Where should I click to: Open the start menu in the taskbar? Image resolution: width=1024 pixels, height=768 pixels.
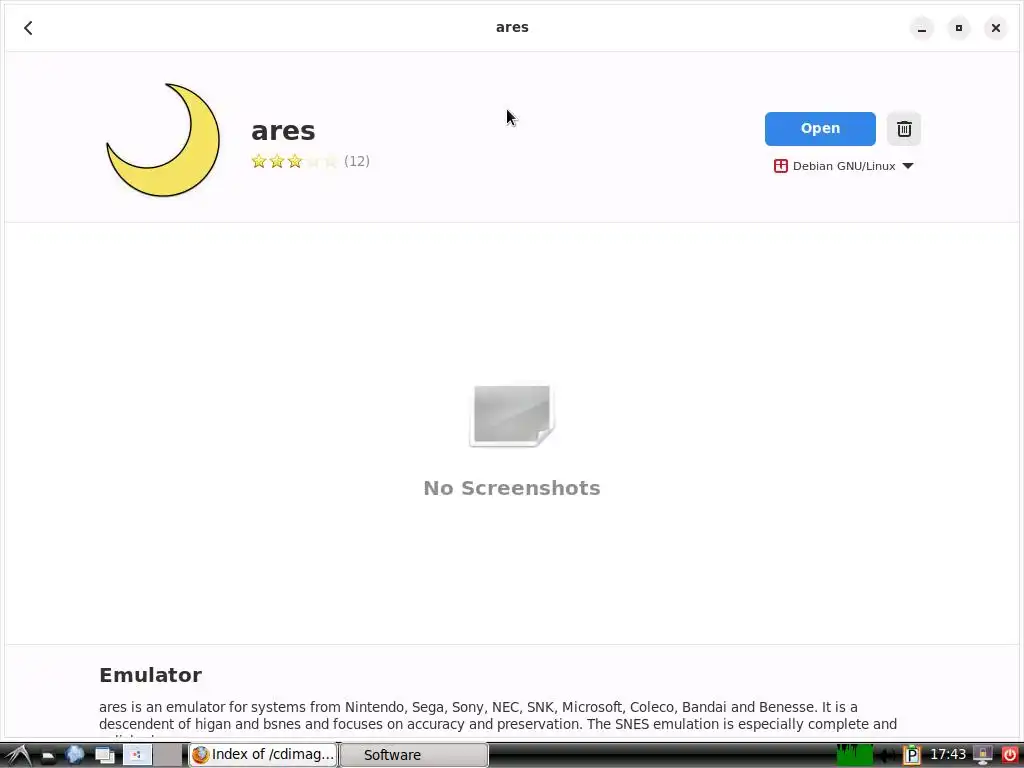17,755
